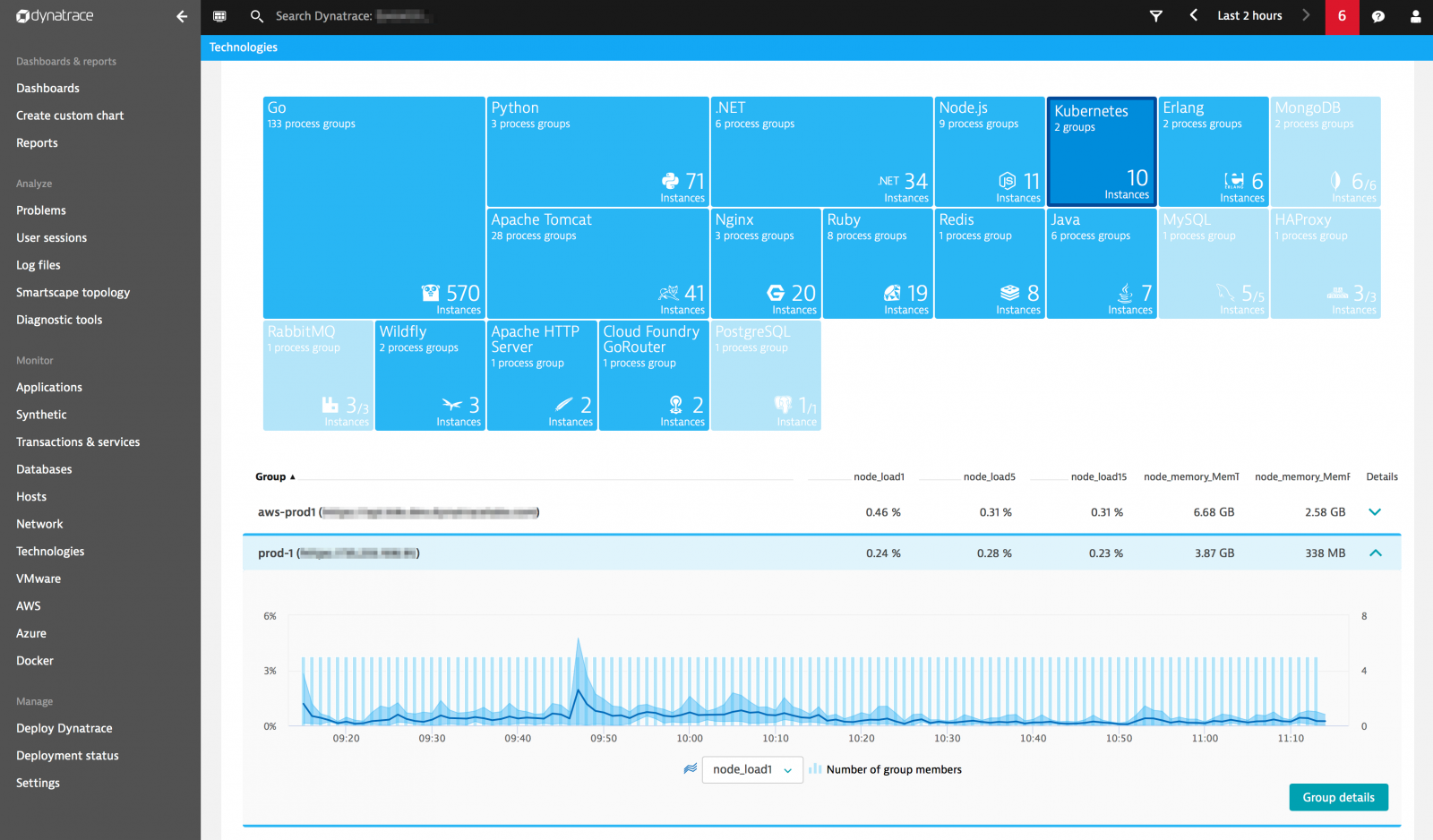Open Create custom chart

pos(69,115)
